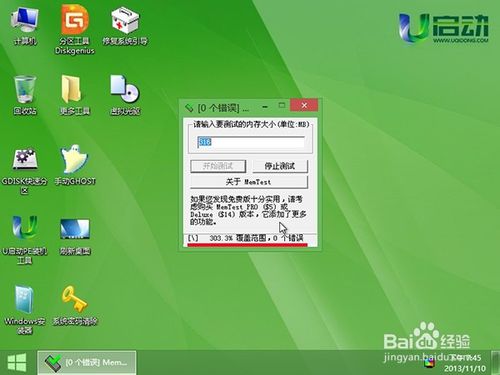Open the 修复系统引导 first-aid kit icon
The width and height of the screenshot is (500, 375).
click(125, 27)
